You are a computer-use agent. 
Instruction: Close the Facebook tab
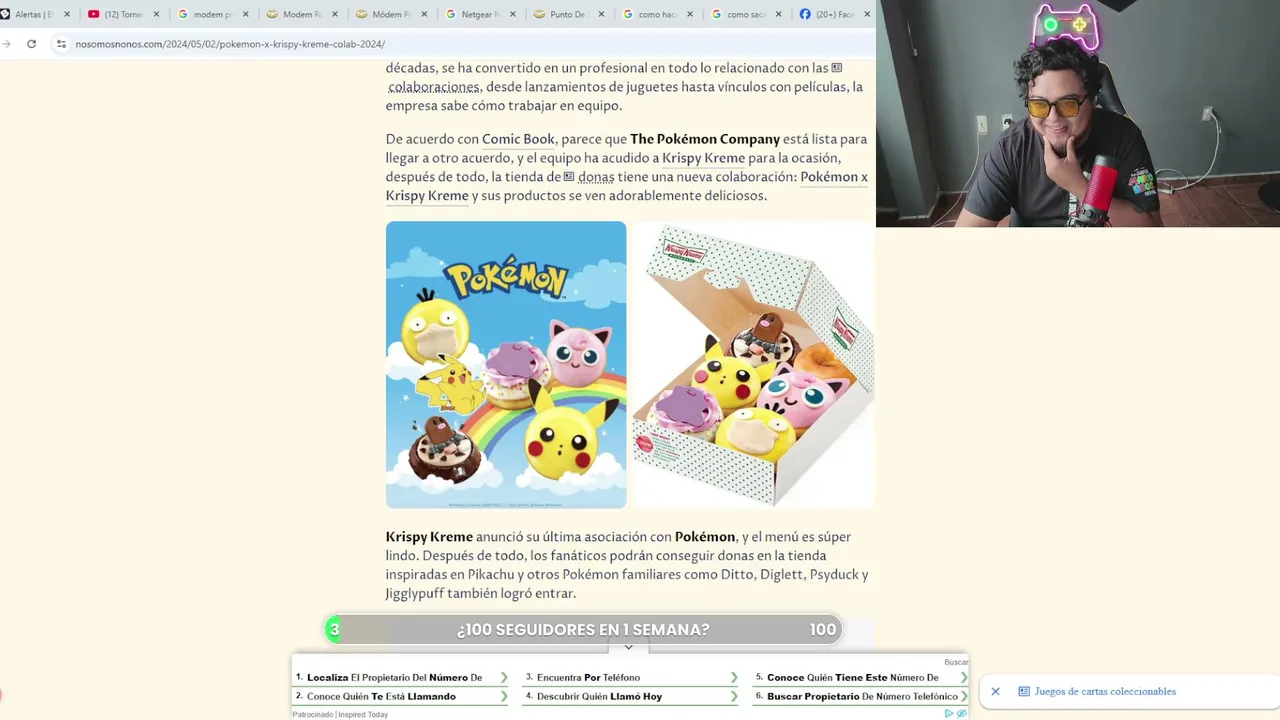pos(867,14)
